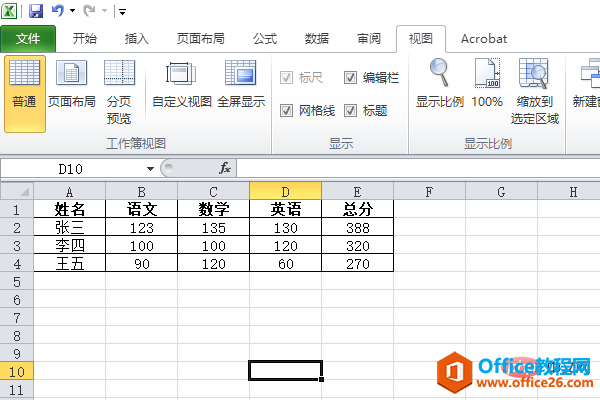Select column F header
The height and width of the screenshot is (400, 600).
(x=429, y=191)
